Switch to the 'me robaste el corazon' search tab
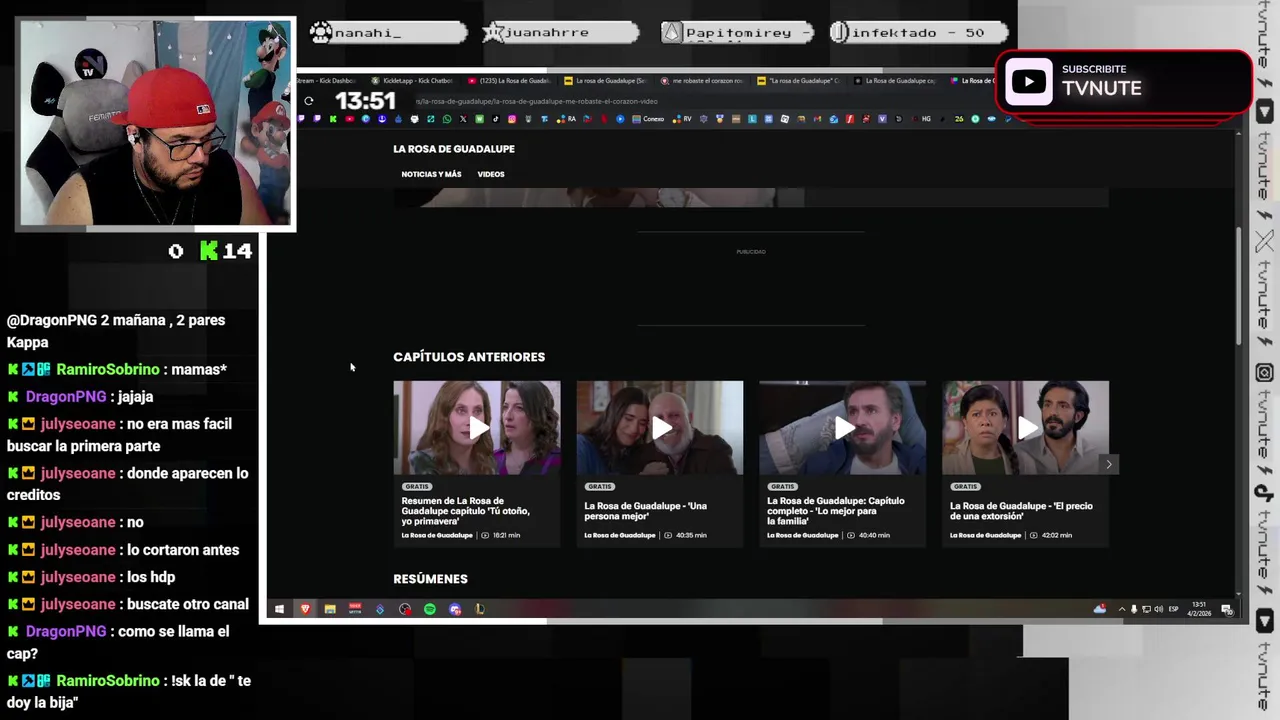This screenshot has width=1280, height=720. (701, 81)
